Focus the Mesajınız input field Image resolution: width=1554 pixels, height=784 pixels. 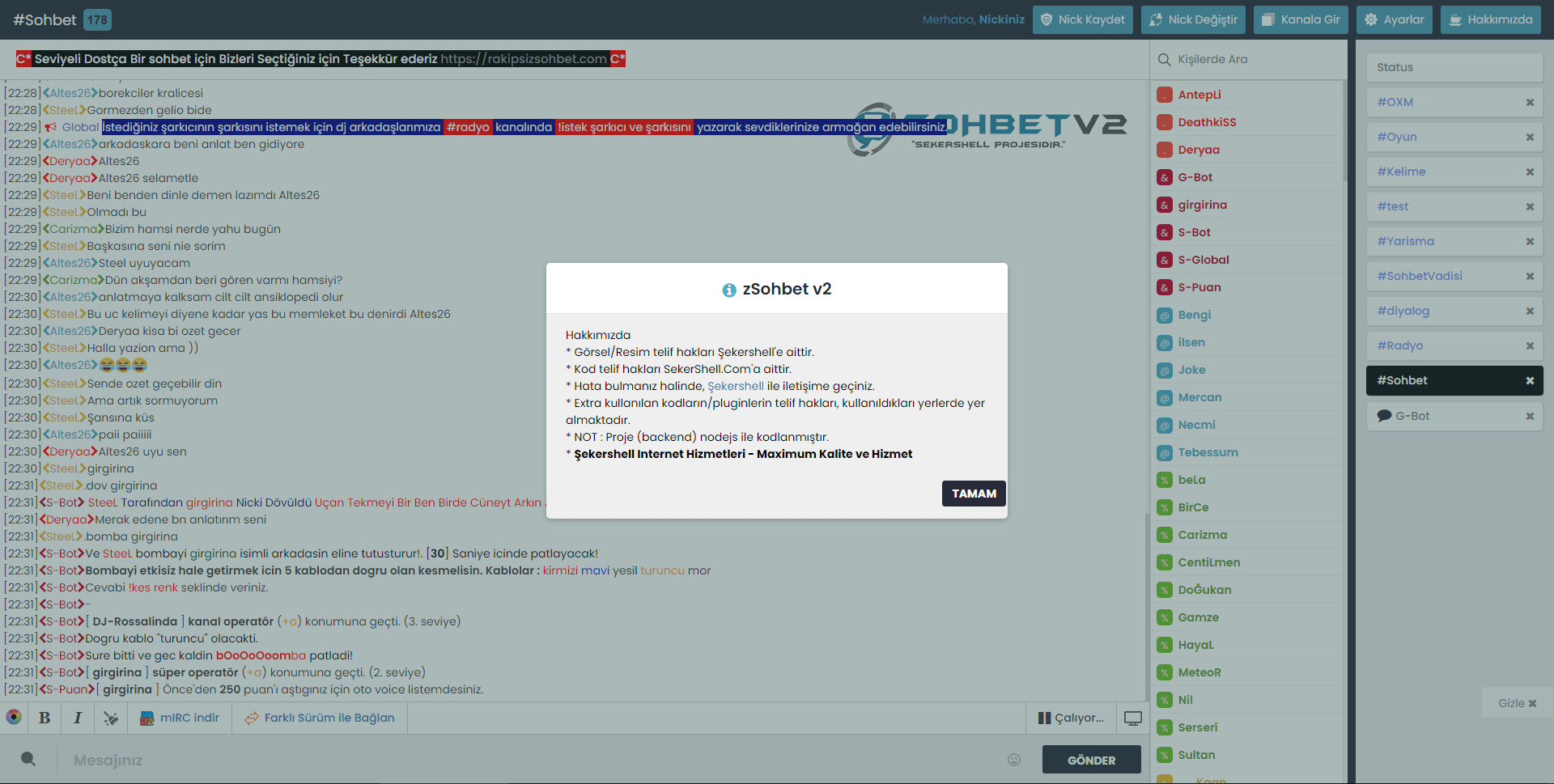(x=530, y=760)
